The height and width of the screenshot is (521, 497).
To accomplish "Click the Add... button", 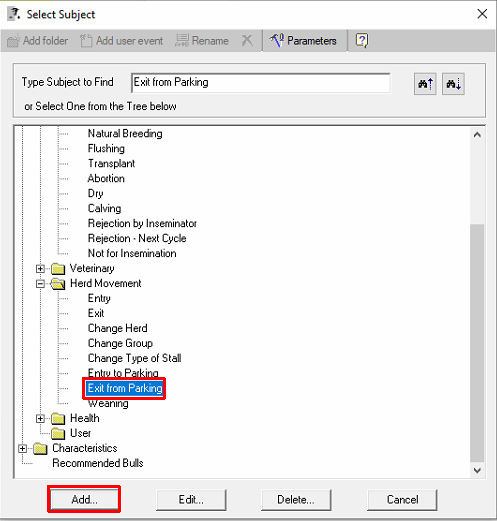I will 84,499.
